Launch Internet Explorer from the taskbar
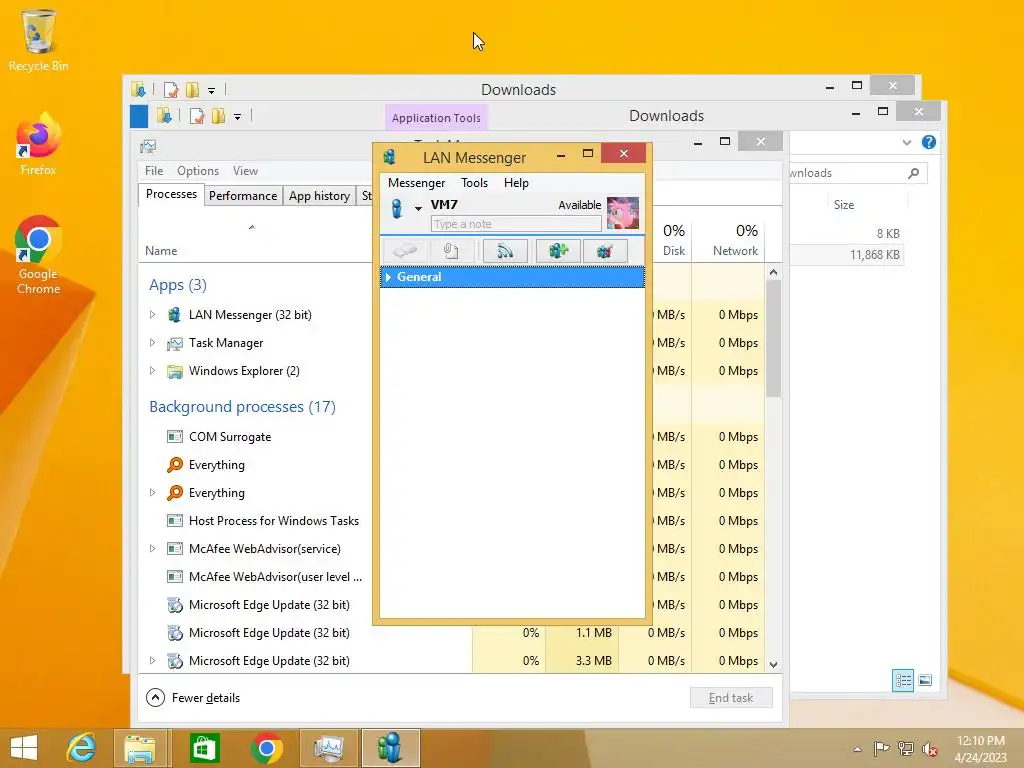This screenshot has height=768, width=1024. [81, 748]
